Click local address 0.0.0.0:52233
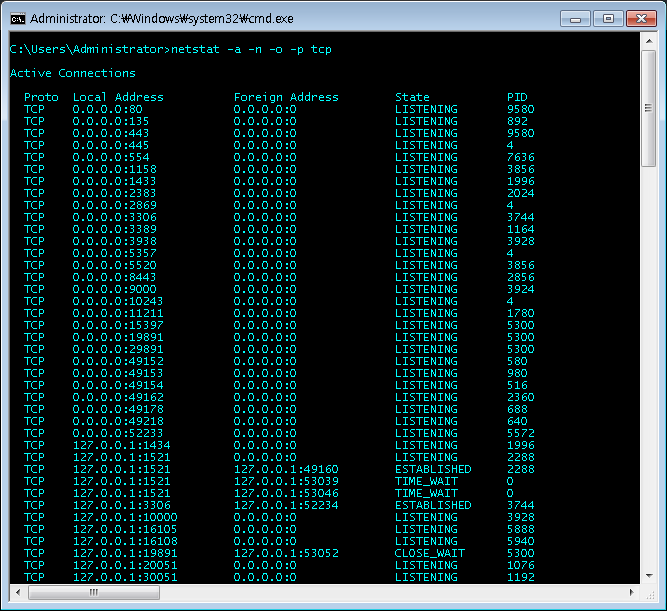 click(x=118, y=433)
